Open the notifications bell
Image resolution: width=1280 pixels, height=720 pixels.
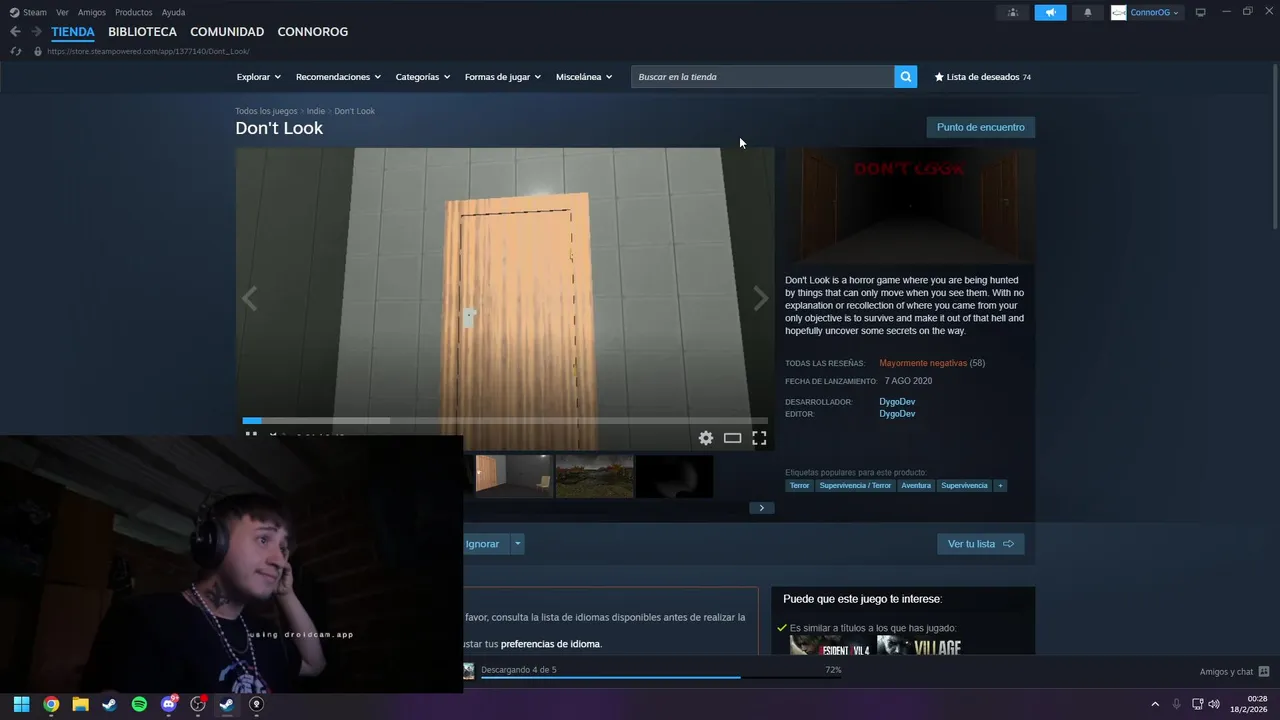coord(1088,12)
